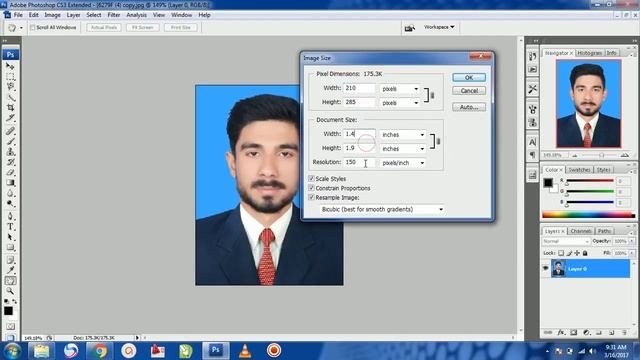Uncheck the Resample Image checkbox

[311, 198]
